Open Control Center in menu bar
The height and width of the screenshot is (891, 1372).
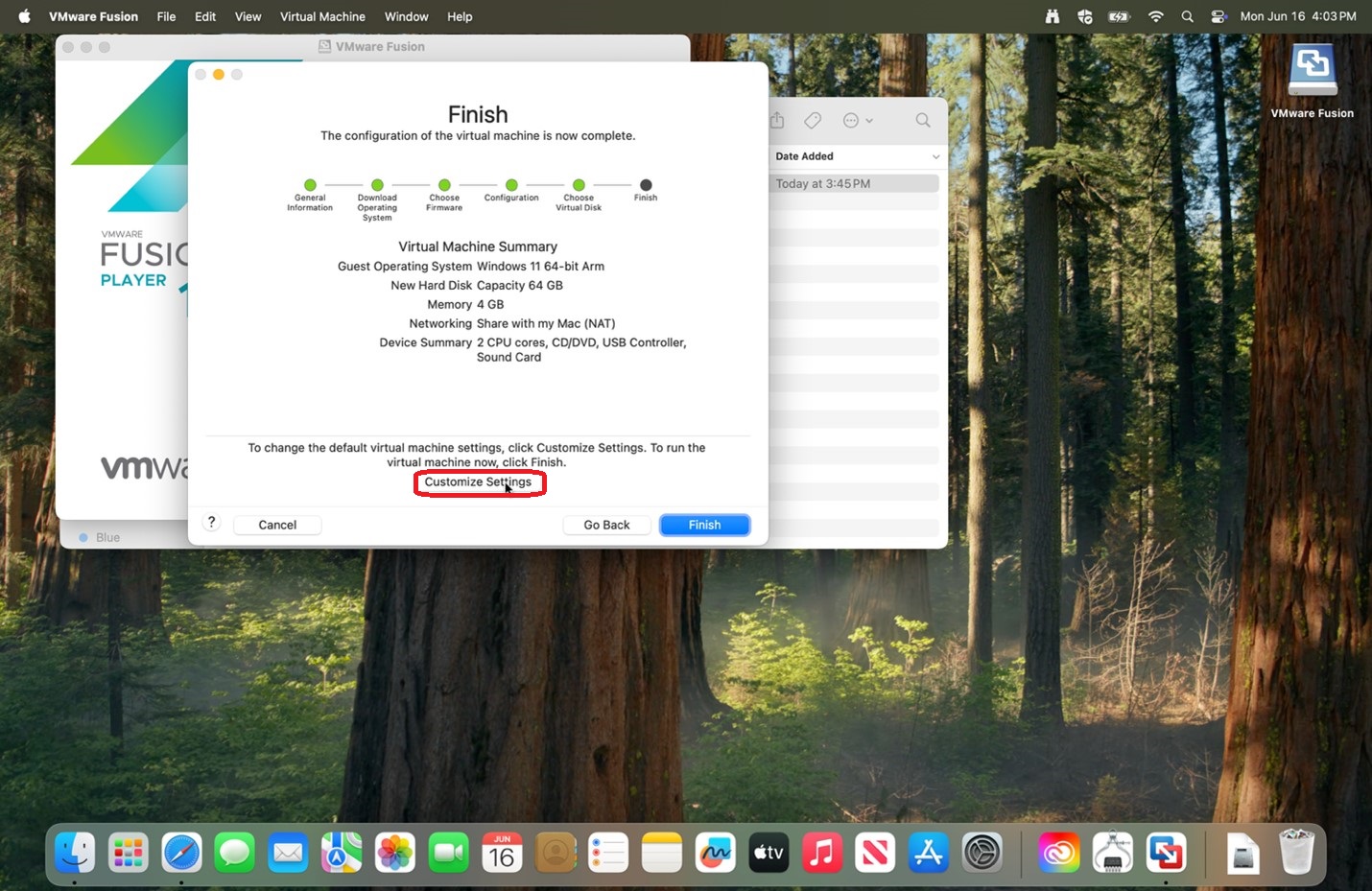click(x=1218, y=16)
